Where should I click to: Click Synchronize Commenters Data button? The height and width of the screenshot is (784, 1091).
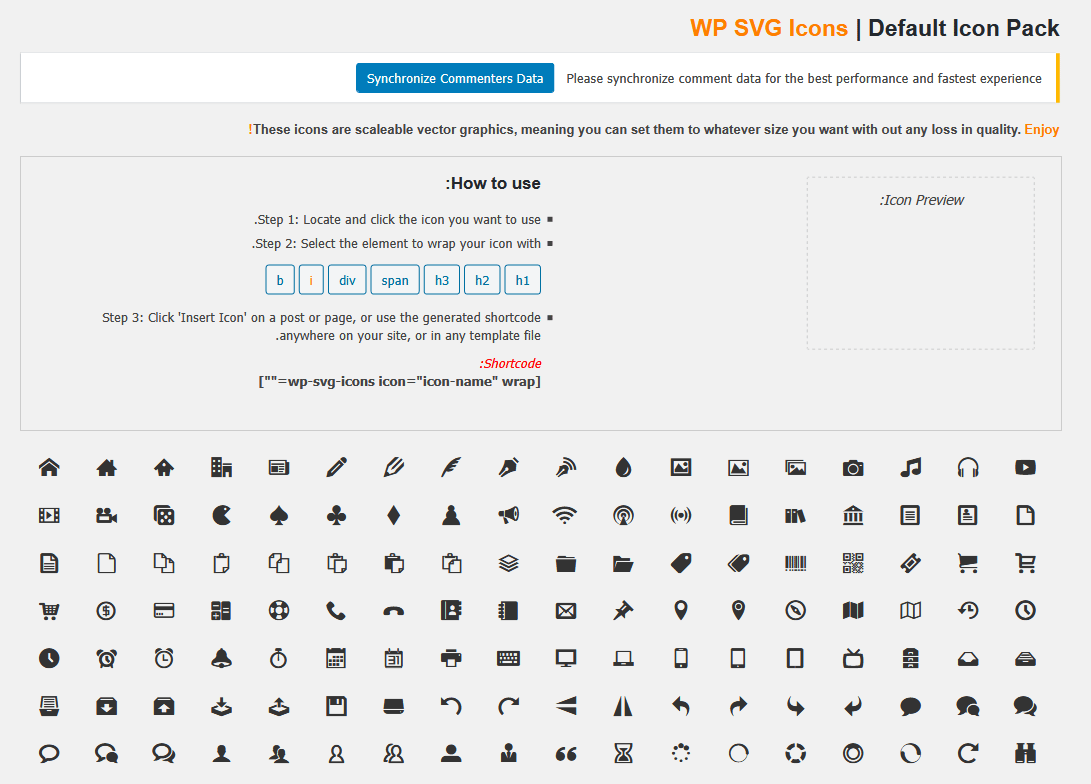pos(455,78)
